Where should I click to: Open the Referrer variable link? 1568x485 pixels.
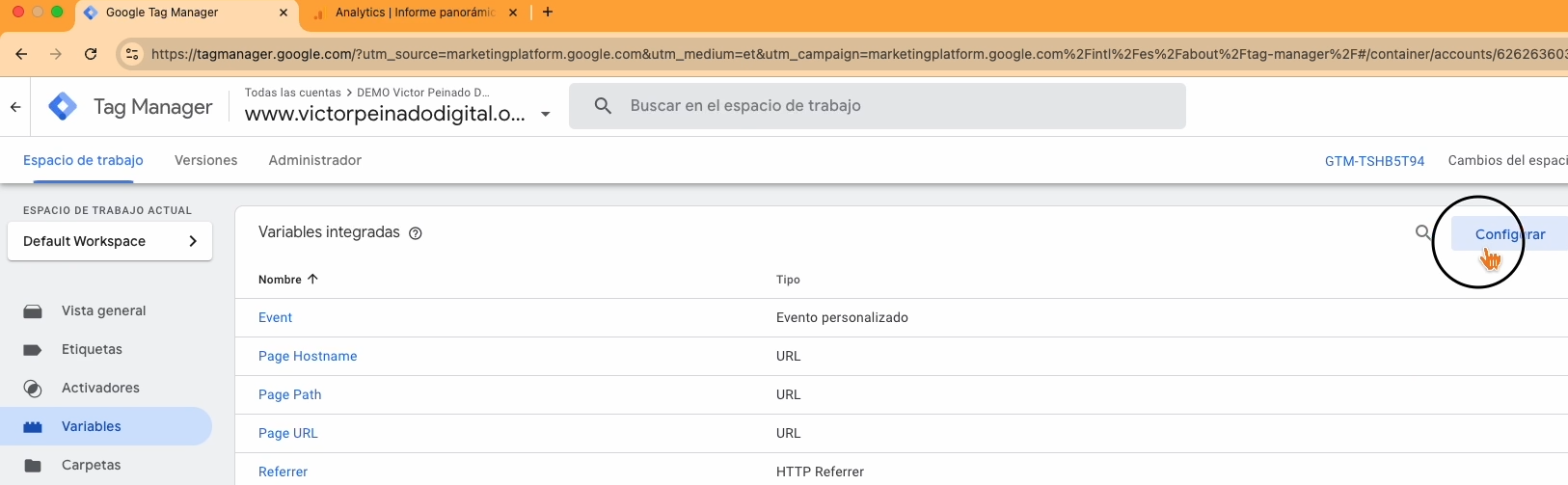pyautogui.click(x=284, y=472)
